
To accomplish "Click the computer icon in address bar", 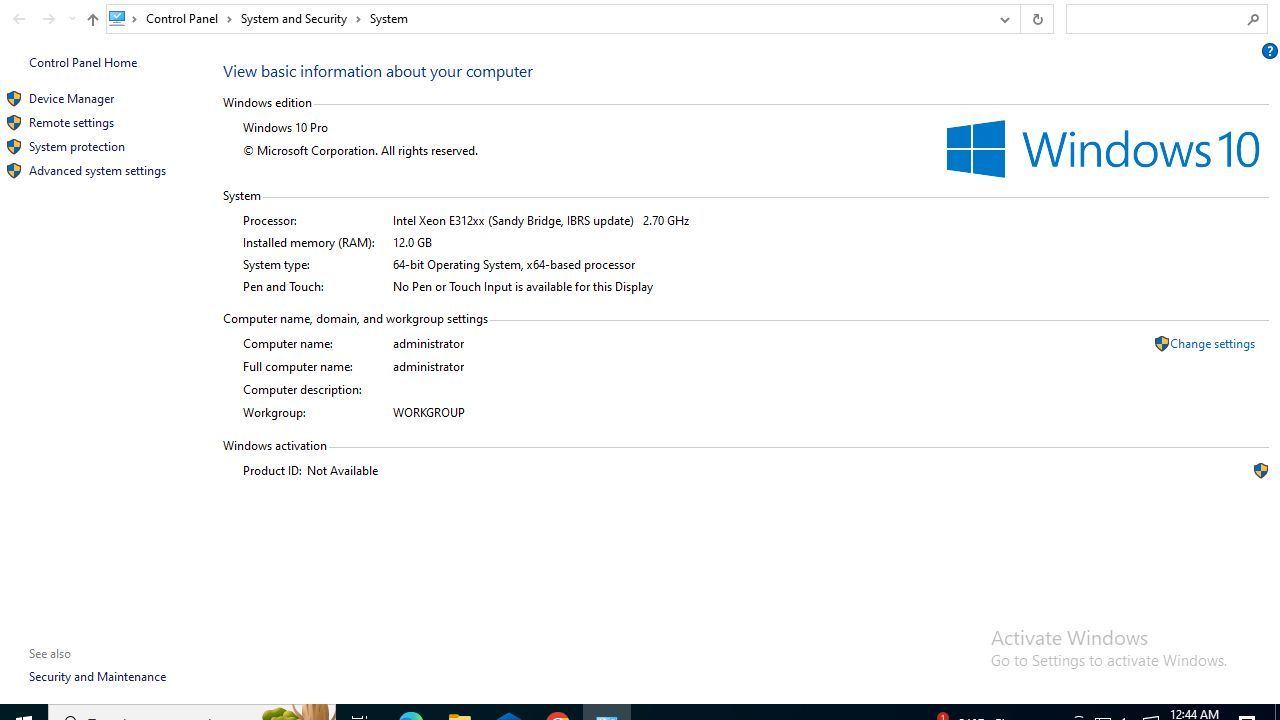I will click(x=117, y=19).
